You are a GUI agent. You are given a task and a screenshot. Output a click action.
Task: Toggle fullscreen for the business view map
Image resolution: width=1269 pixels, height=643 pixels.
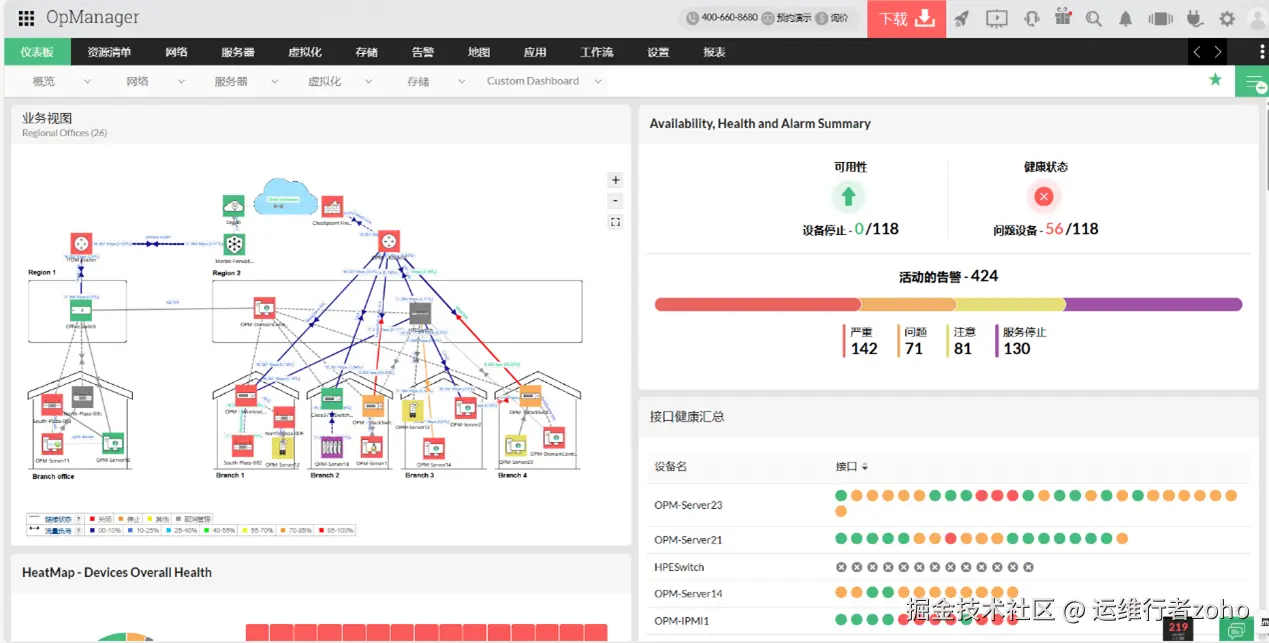(x=615, y=222)
